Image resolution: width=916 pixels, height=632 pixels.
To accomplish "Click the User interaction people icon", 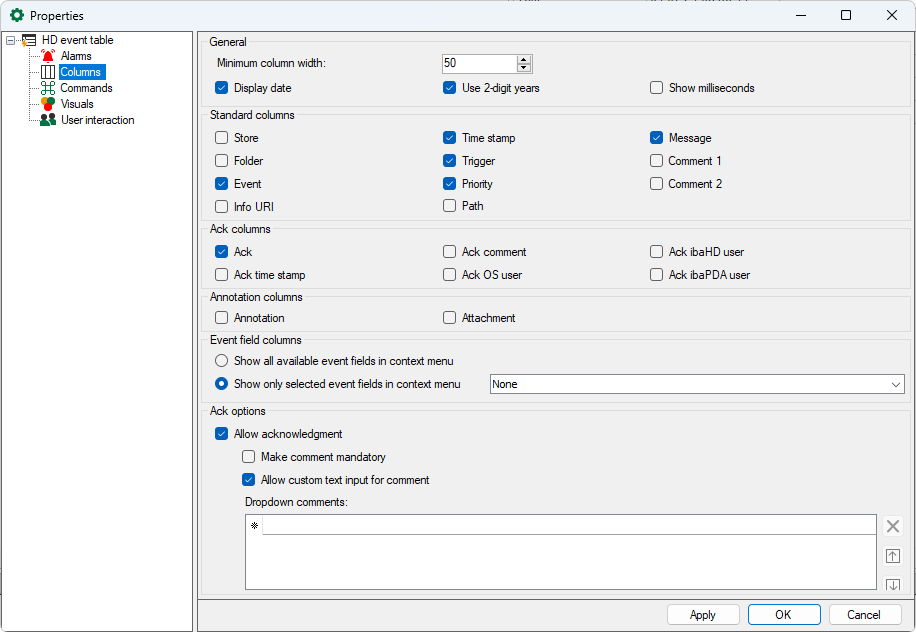I will pyautogui.click(x=48, y=120).
